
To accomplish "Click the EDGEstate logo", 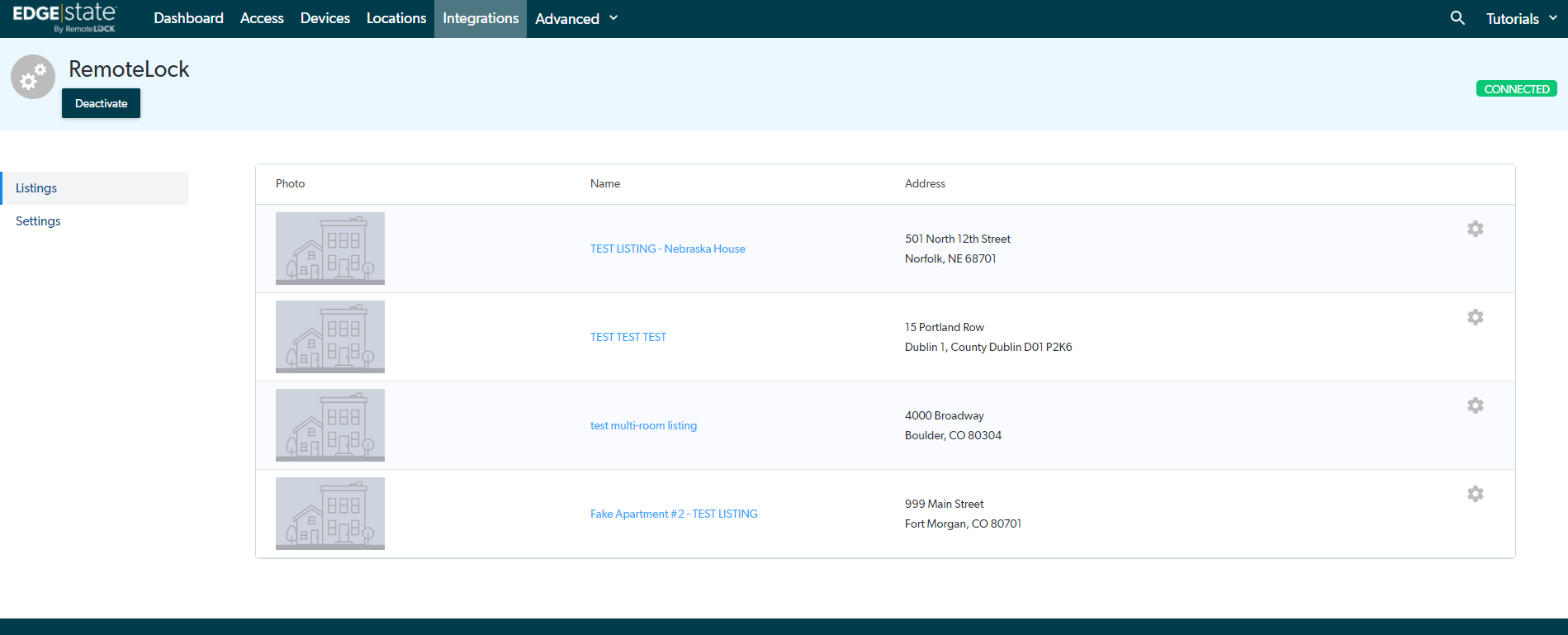I will (x=64, y=17).
